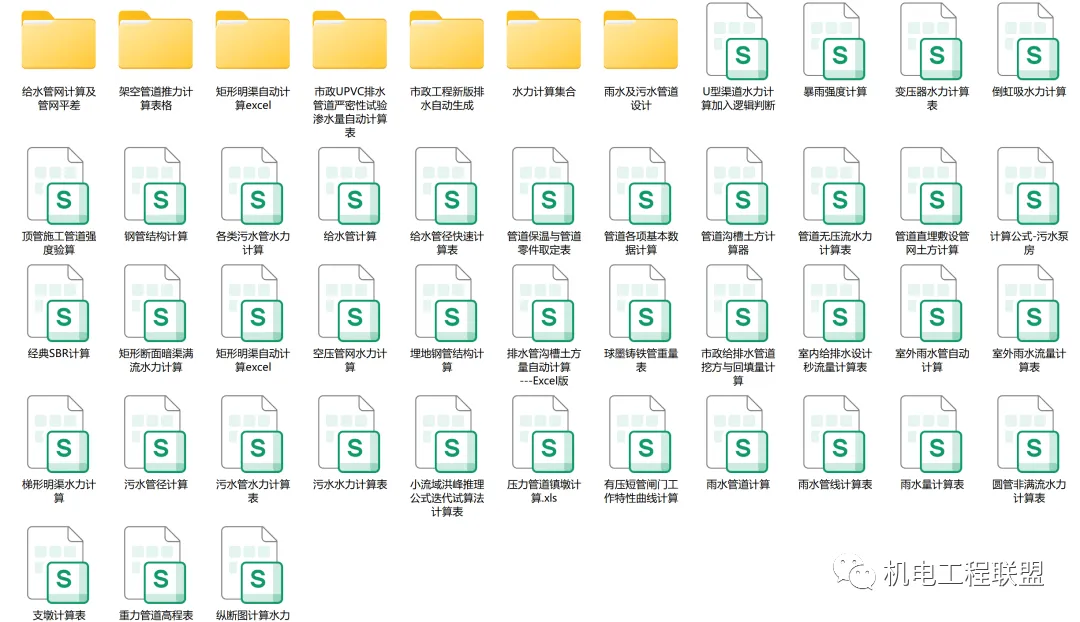The height and width of the screenshot is (622, 1080).
Task: Select the 有压短管闸门工作特性曲线计算 file name
Action: pos(641,491)
